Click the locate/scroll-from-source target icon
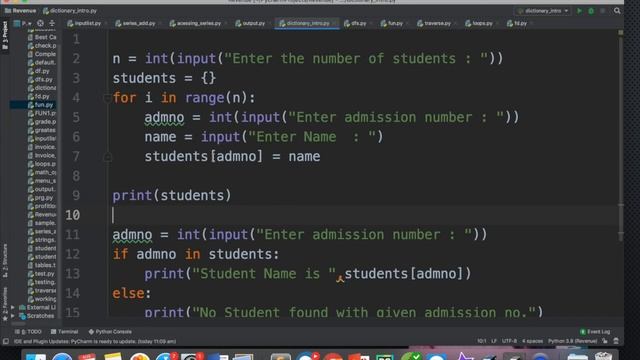This screenshot has width=640, height=360. click(40, 23)
